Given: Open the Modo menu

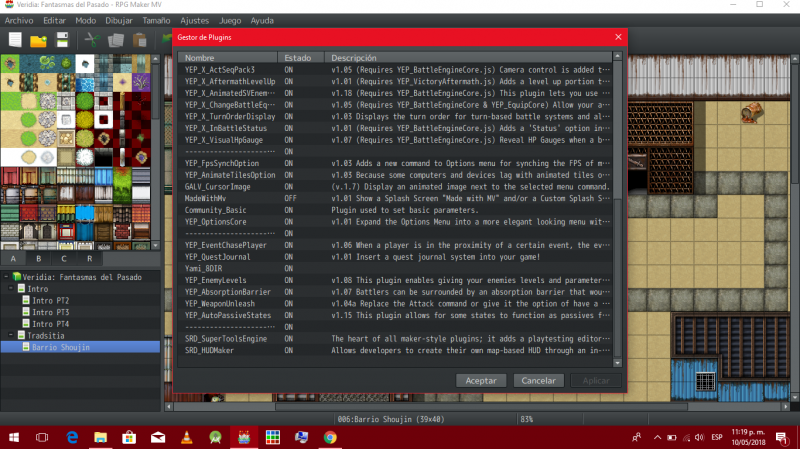Looking at the screenshot, I should (x=85, y=20).
